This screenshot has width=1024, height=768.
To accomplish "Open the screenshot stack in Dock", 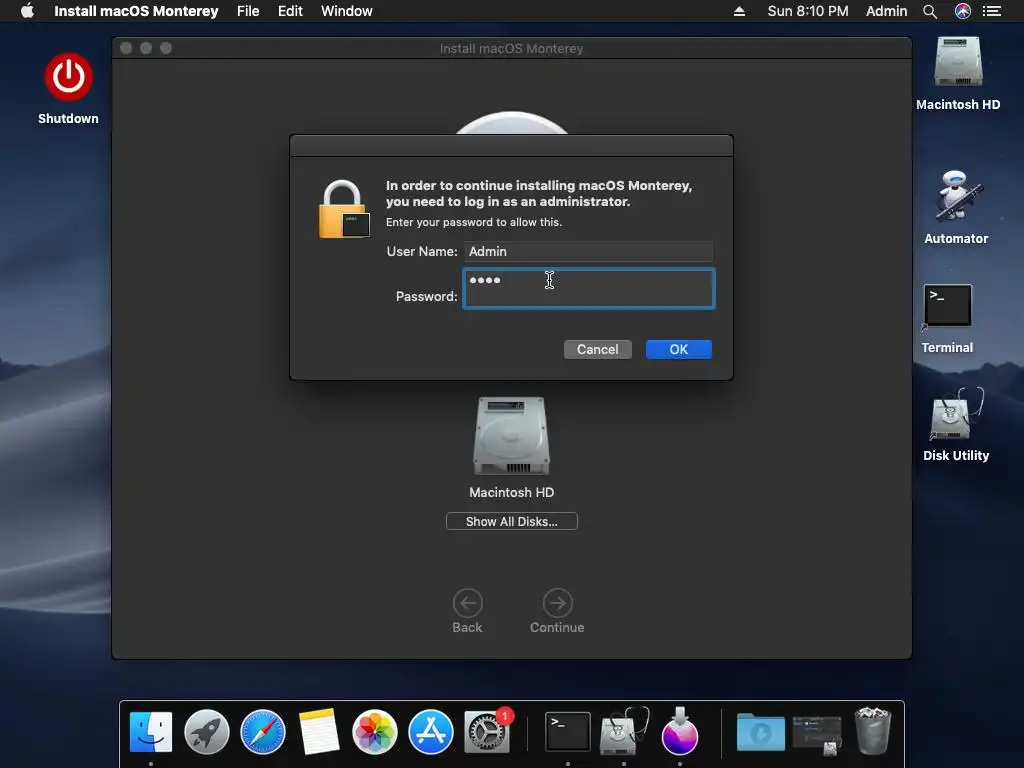I will point(817,734).
